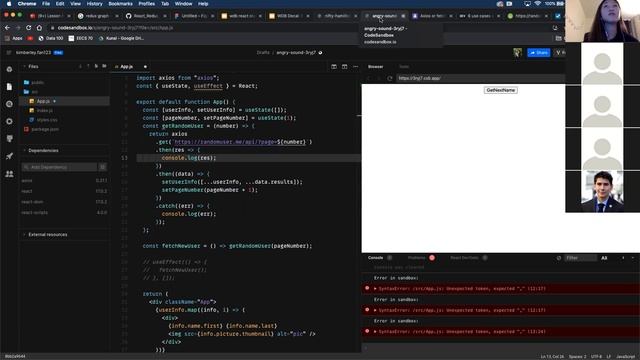Click the split editor layout icon
Screen dimensions: 640x360
pyautogui.click(x=334, y=67)
